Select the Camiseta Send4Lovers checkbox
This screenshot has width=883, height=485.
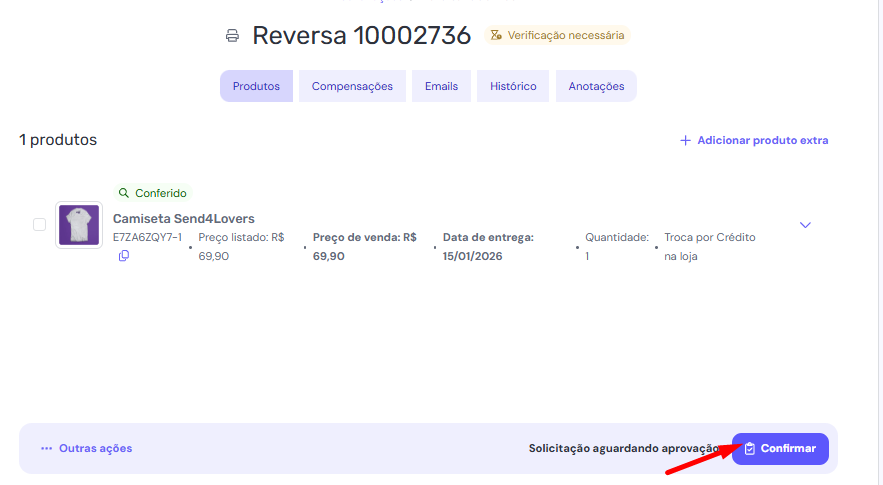pos(40,225)
